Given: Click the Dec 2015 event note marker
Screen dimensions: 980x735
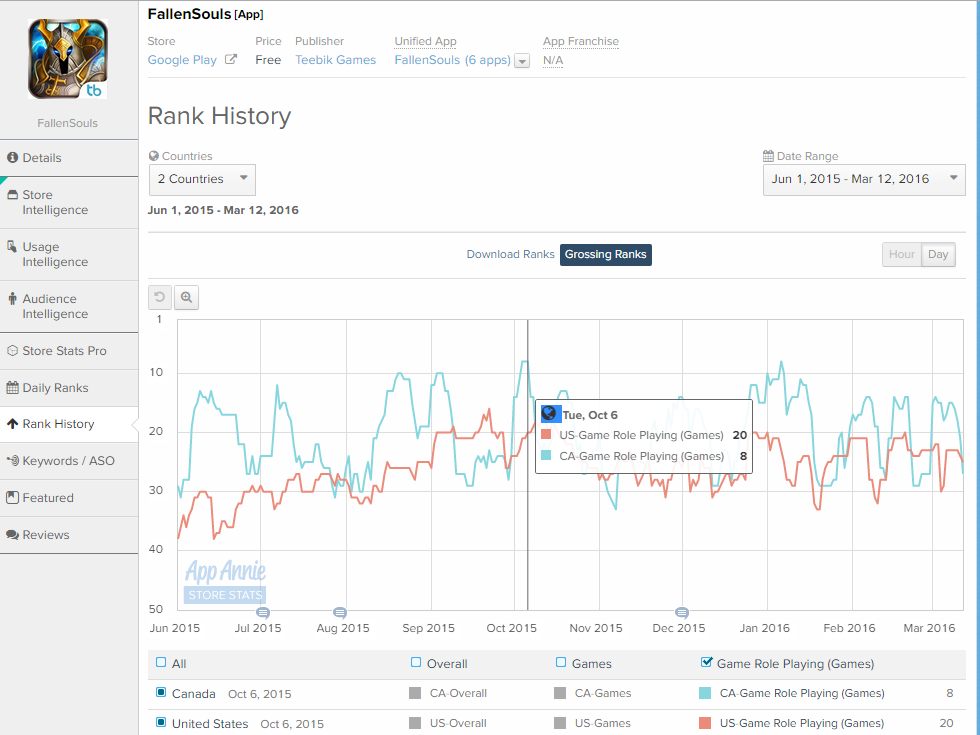Looking at the screenshot, I should pos(682,612).
